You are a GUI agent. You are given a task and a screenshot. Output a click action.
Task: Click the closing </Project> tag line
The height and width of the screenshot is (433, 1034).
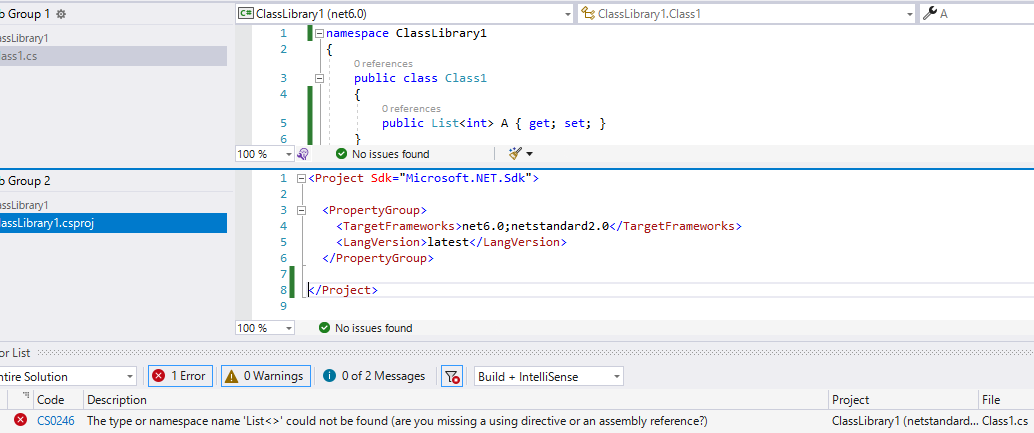coord(343,290)
